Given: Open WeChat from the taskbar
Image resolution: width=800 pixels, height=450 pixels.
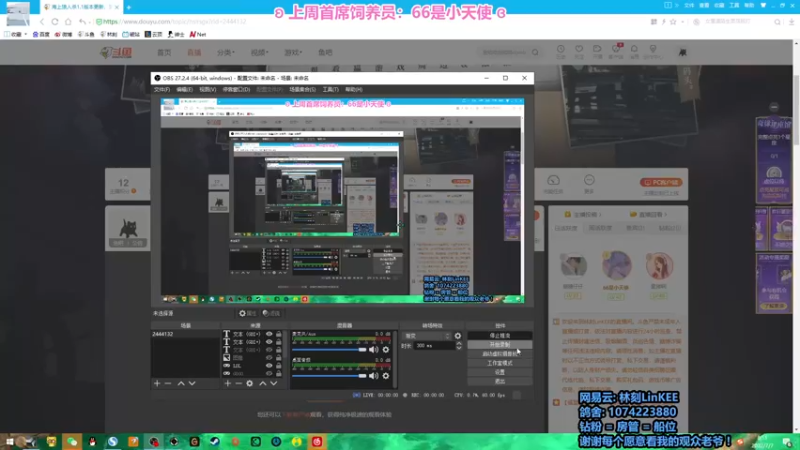Looking at the screenshot, I should [72, 441].
